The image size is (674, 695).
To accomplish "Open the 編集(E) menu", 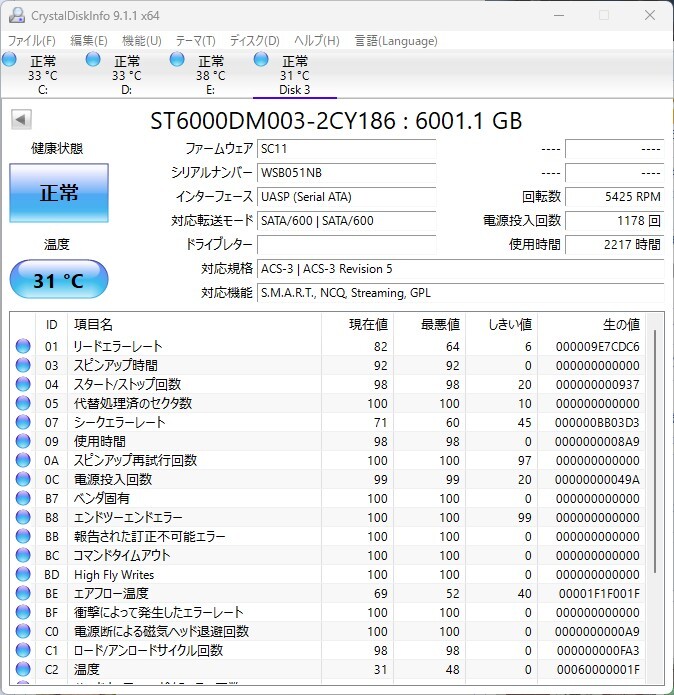I will [x=89, y=41].
